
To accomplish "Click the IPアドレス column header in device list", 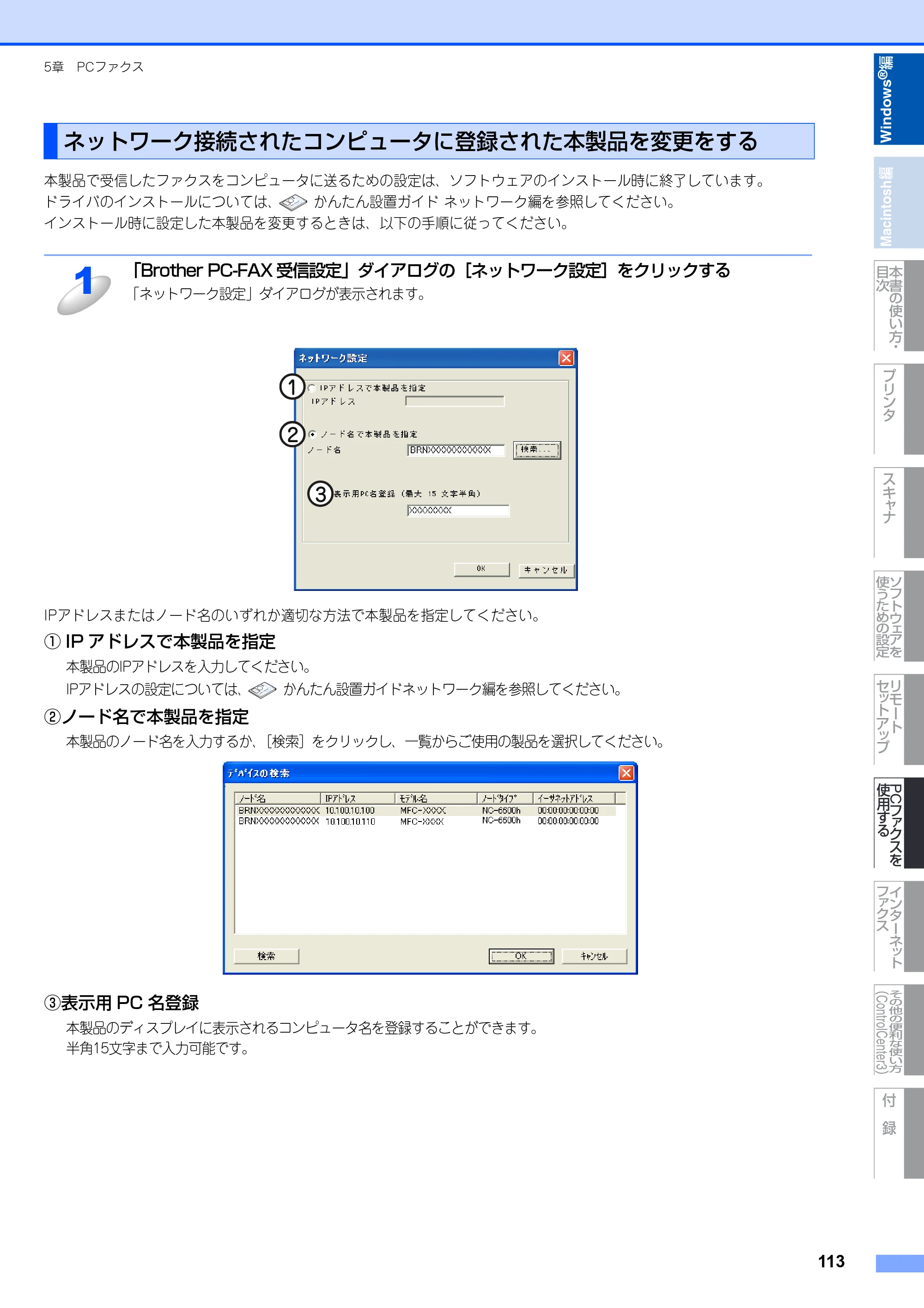I will (x=358, y=798).
